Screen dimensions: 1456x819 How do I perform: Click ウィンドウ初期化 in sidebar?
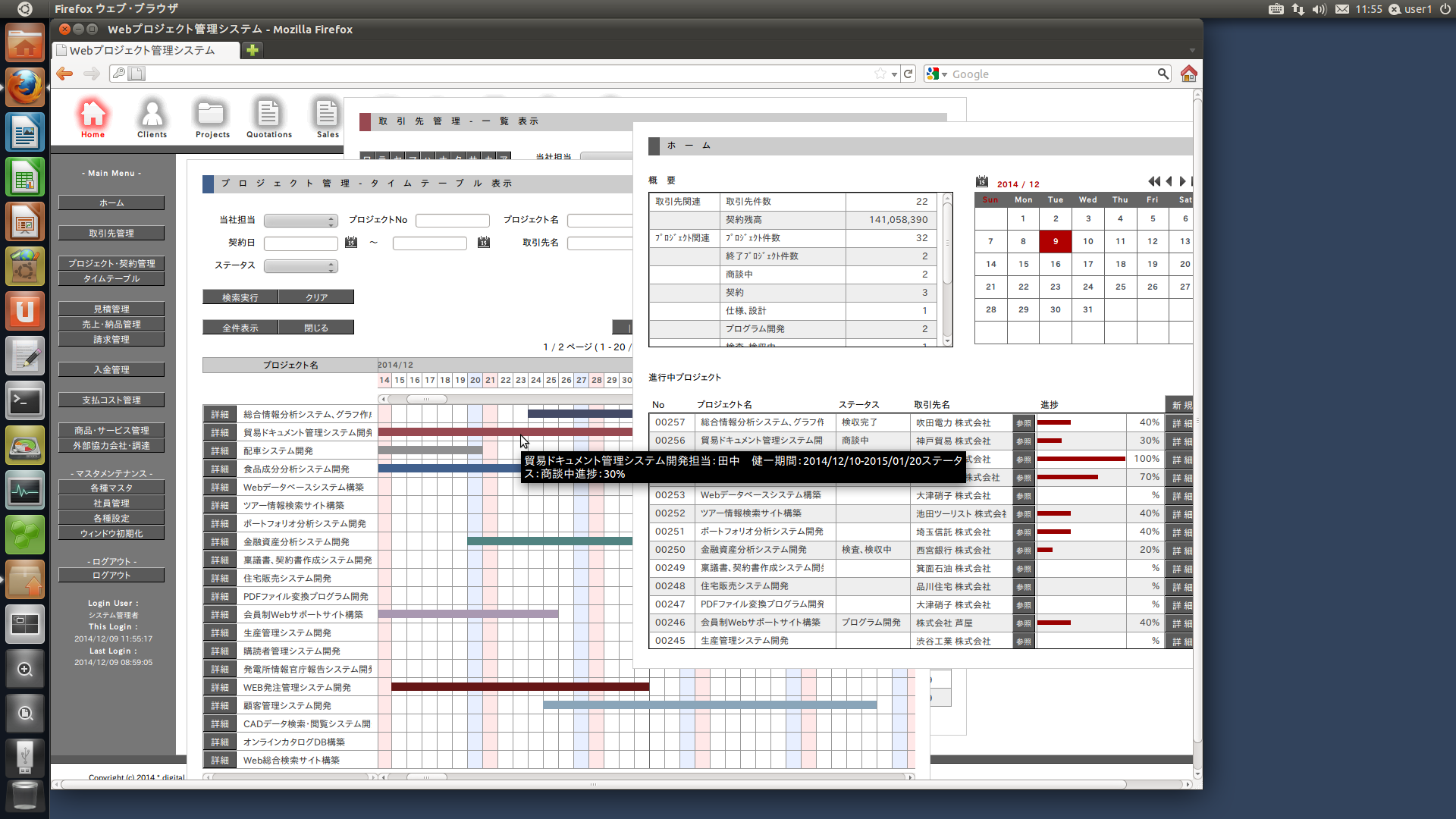111,534
